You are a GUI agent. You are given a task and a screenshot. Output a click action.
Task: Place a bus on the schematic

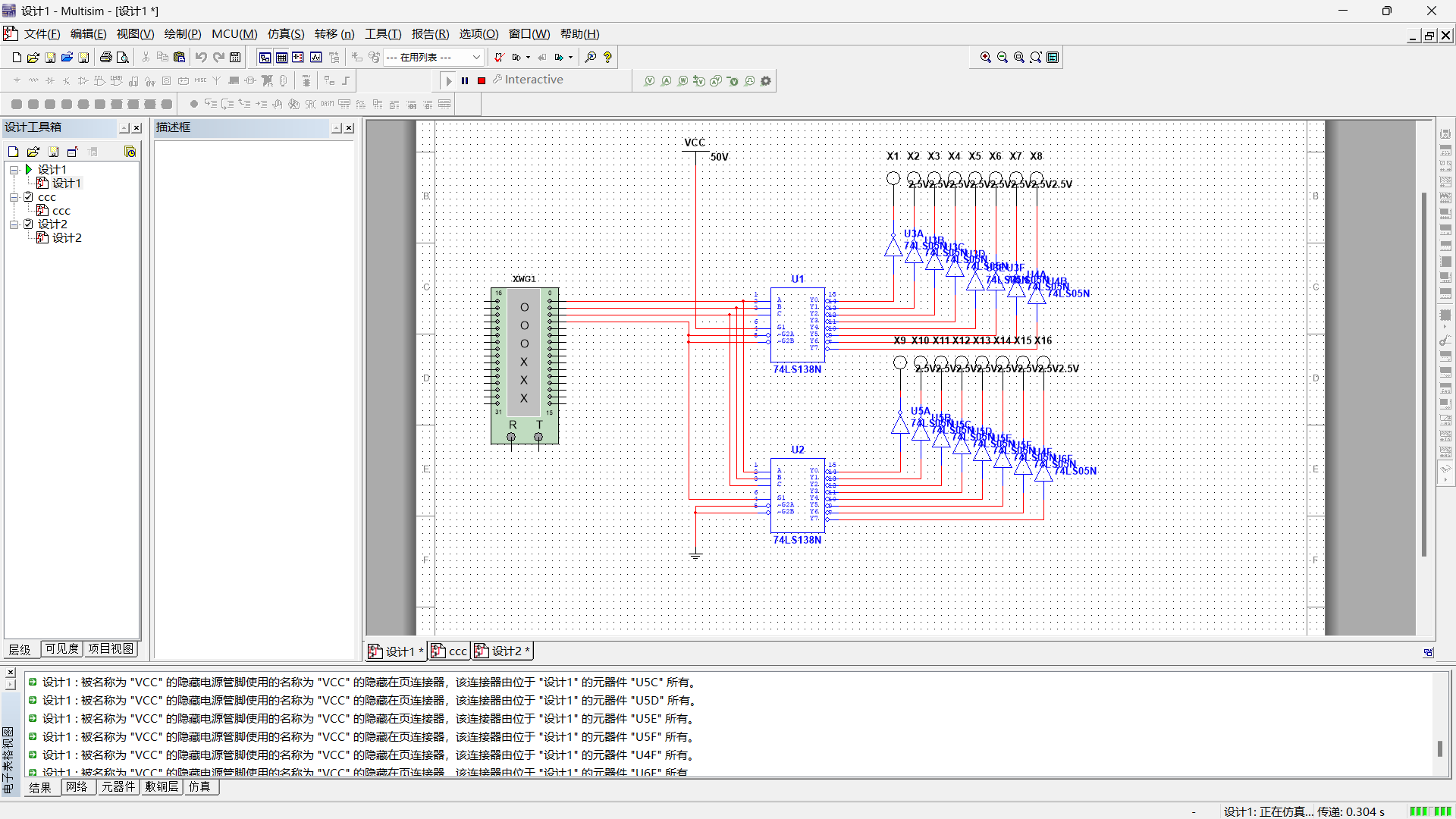click(346, 80)
